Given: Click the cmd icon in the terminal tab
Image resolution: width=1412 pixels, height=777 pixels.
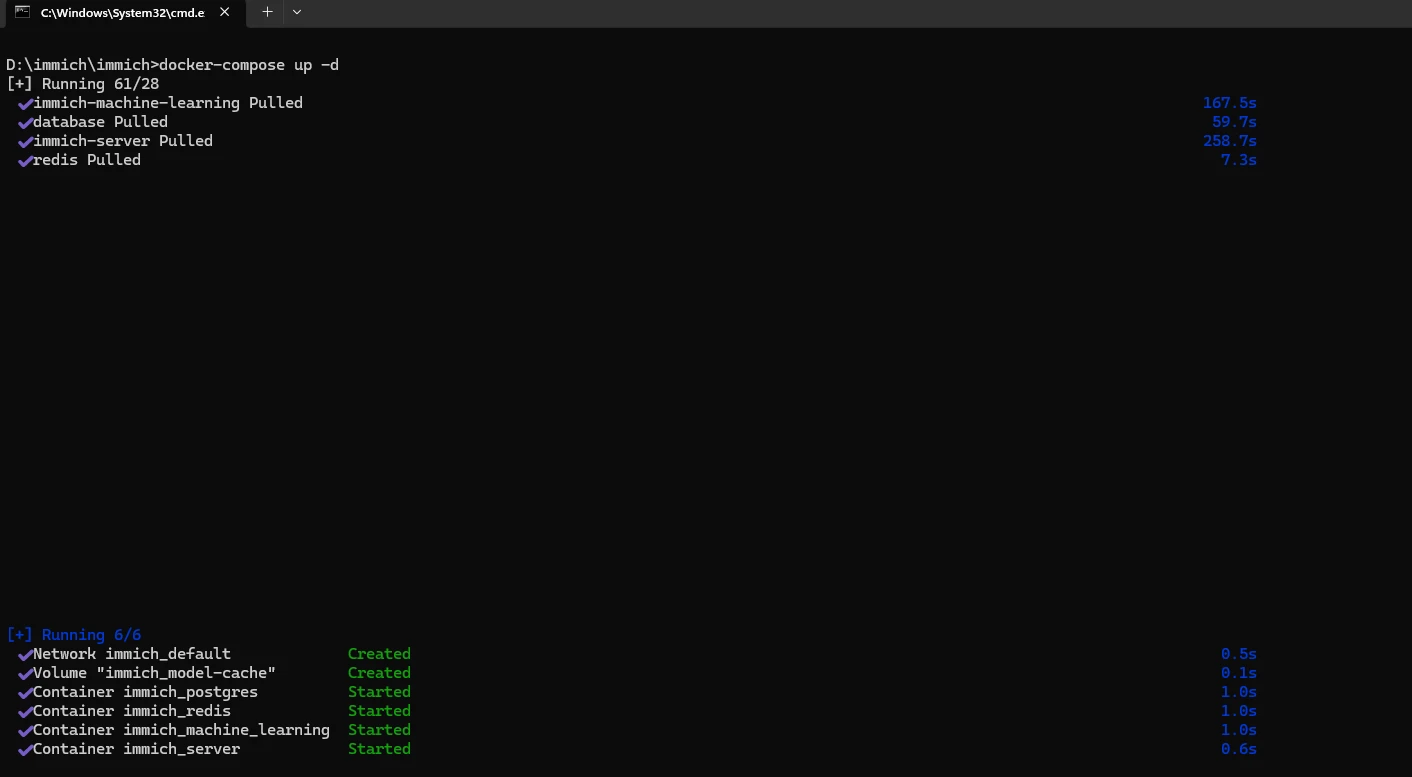Looking at the screenshot, I should point(22,12).
